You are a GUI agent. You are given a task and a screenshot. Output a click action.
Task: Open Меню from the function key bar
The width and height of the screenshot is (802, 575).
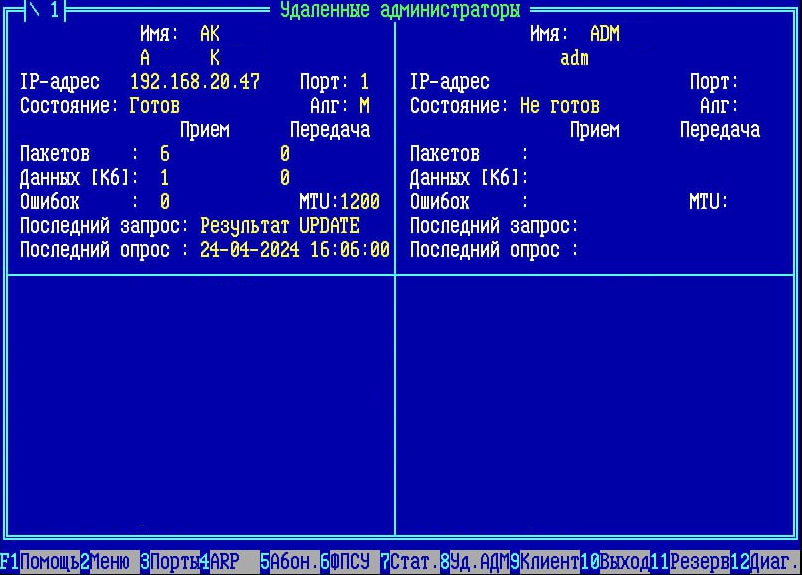pos(109,562)
